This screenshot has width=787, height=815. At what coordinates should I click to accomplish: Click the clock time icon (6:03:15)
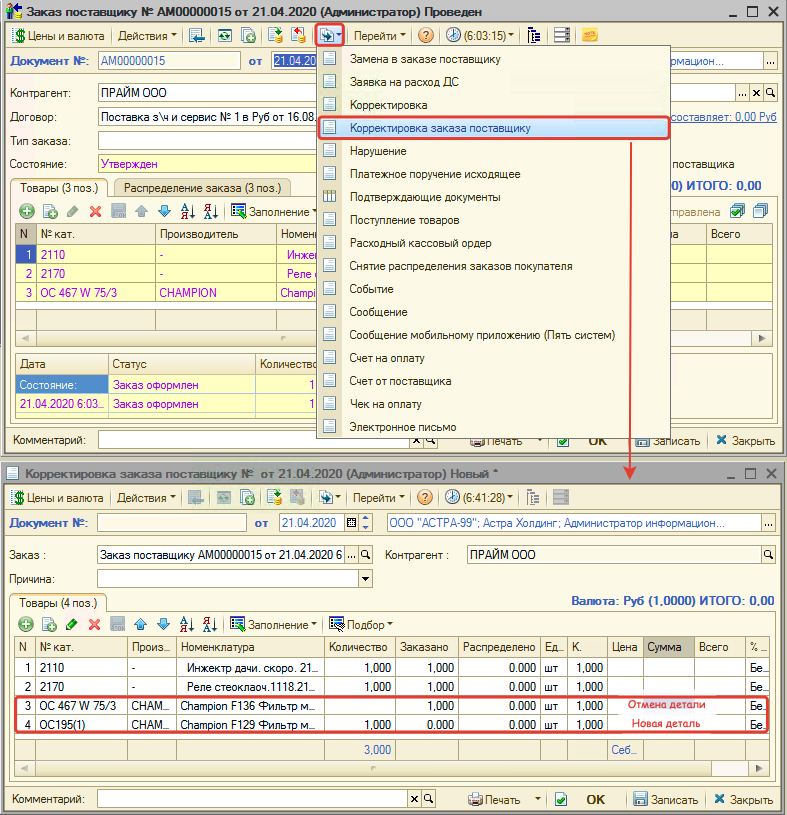(453, 35)
